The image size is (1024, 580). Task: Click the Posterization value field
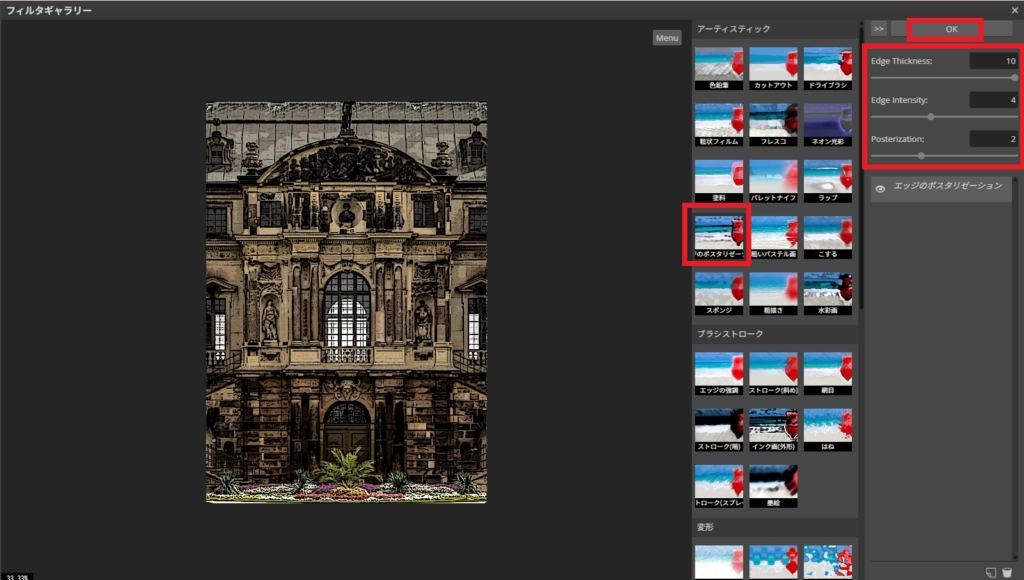994,139
